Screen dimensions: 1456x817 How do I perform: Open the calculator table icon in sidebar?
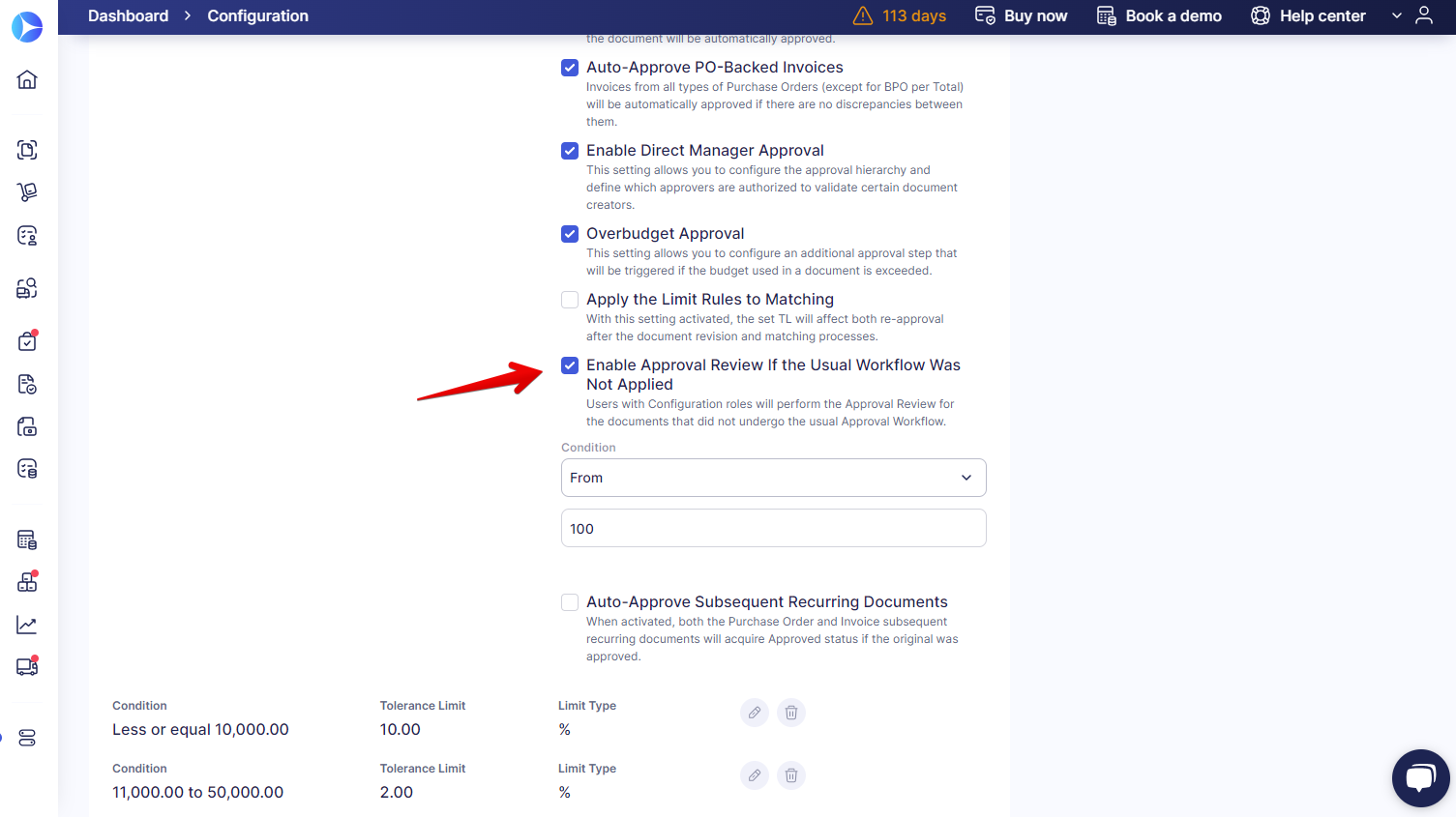click(x=27, y=540)
